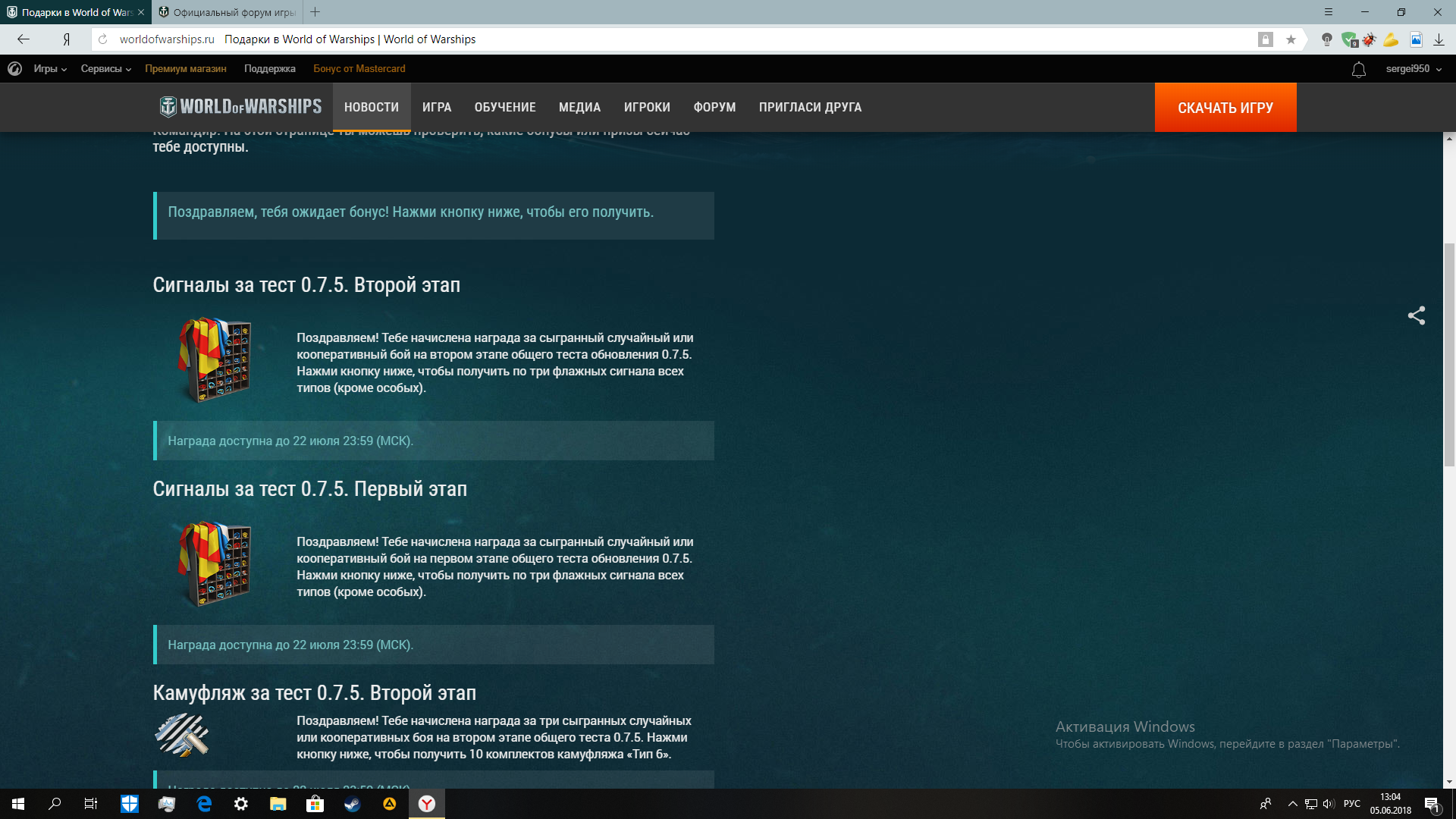The image size is (1456, 819).
Task: Open File Explorer from the taskbar
Action: [x=278, y=804]
